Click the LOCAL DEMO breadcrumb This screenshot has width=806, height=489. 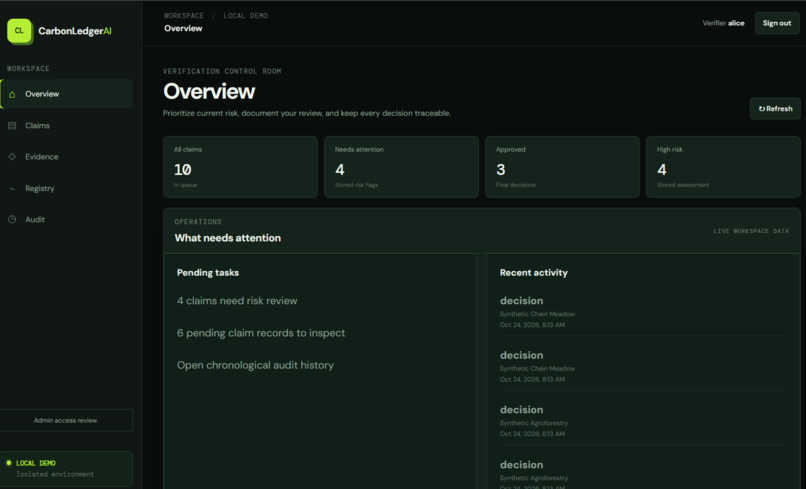246,16
